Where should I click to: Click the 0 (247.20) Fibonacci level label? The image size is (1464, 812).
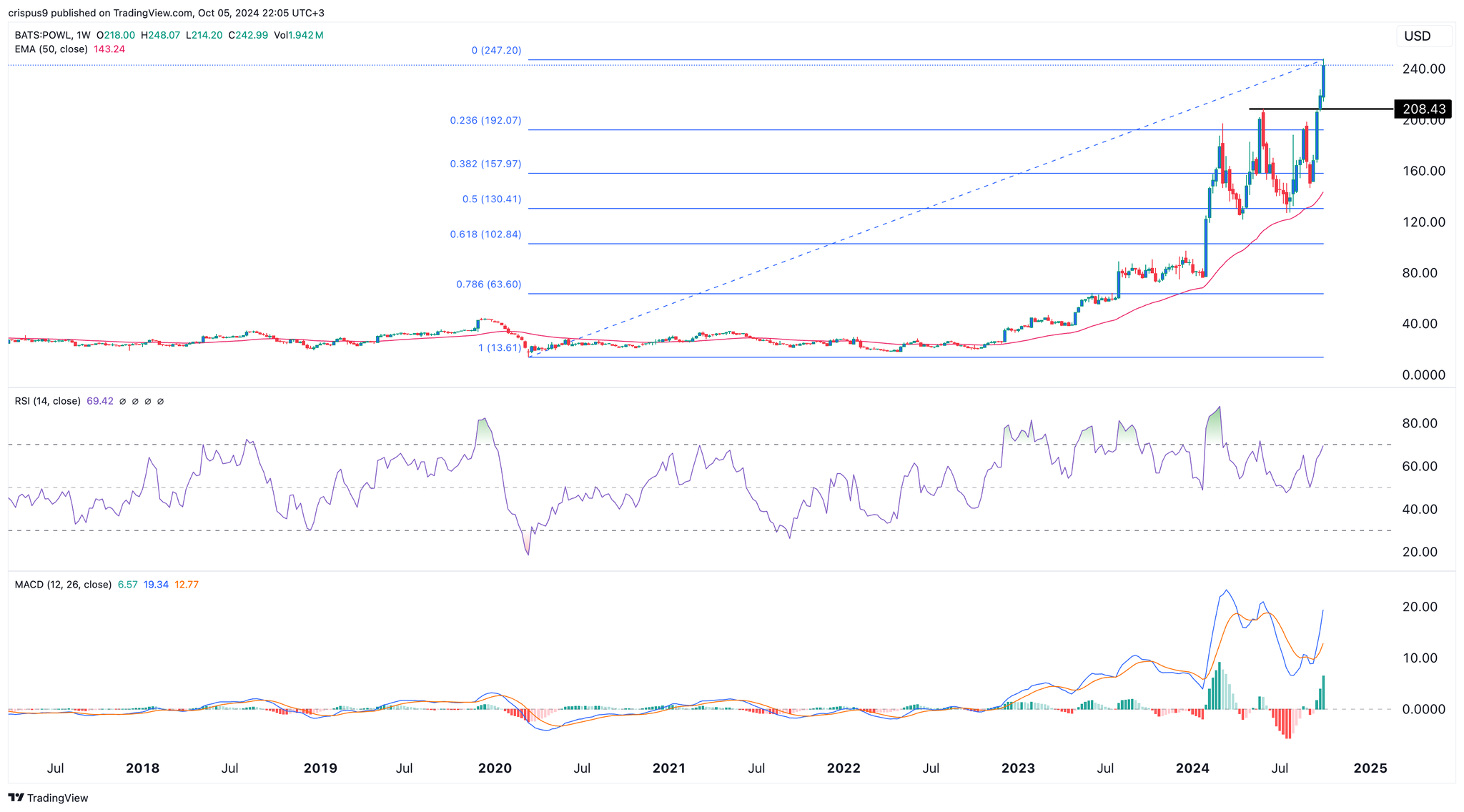[x=497, y=51]
